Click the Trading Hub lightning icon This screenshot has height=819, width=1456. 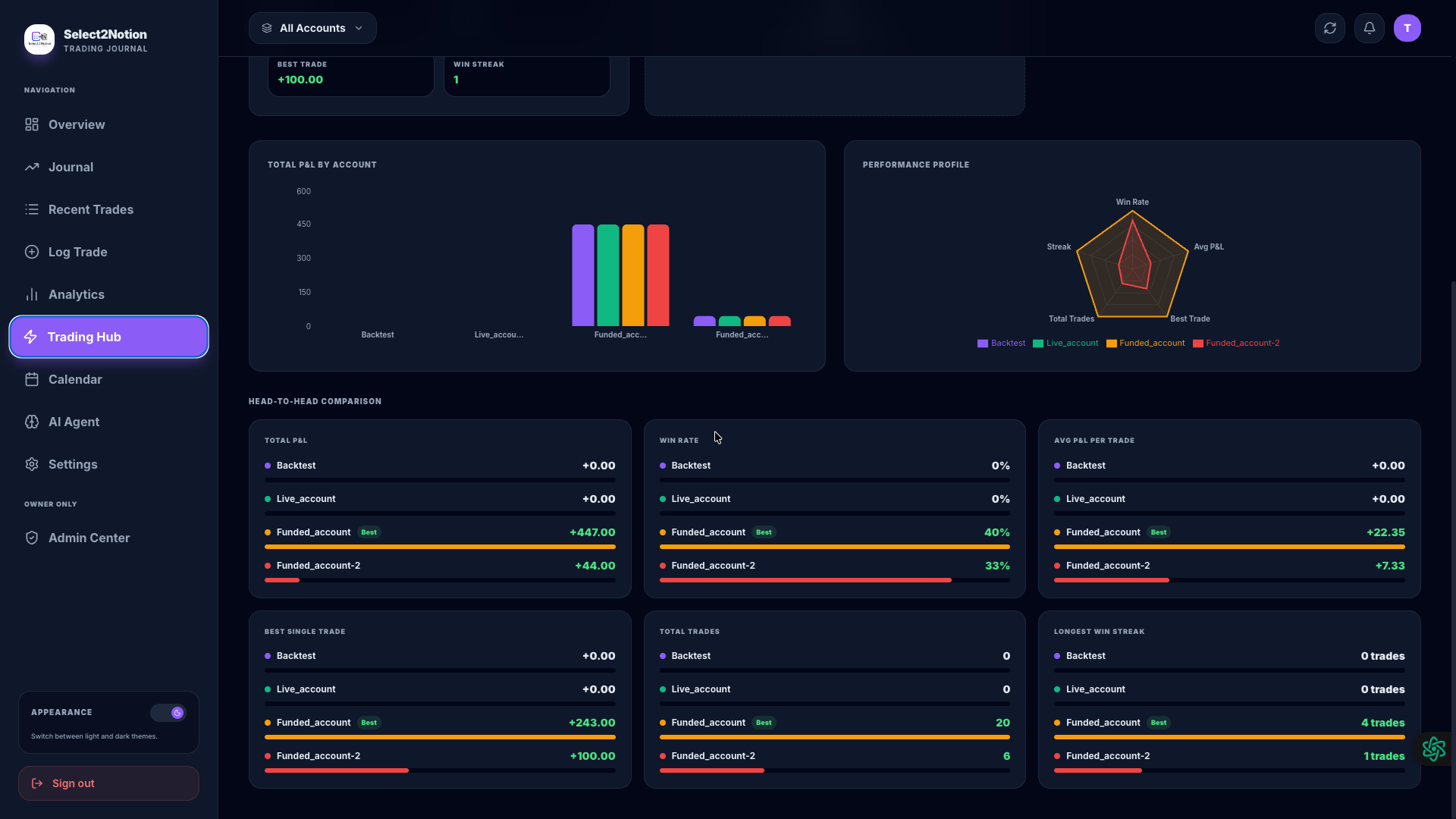coord(30,337)
